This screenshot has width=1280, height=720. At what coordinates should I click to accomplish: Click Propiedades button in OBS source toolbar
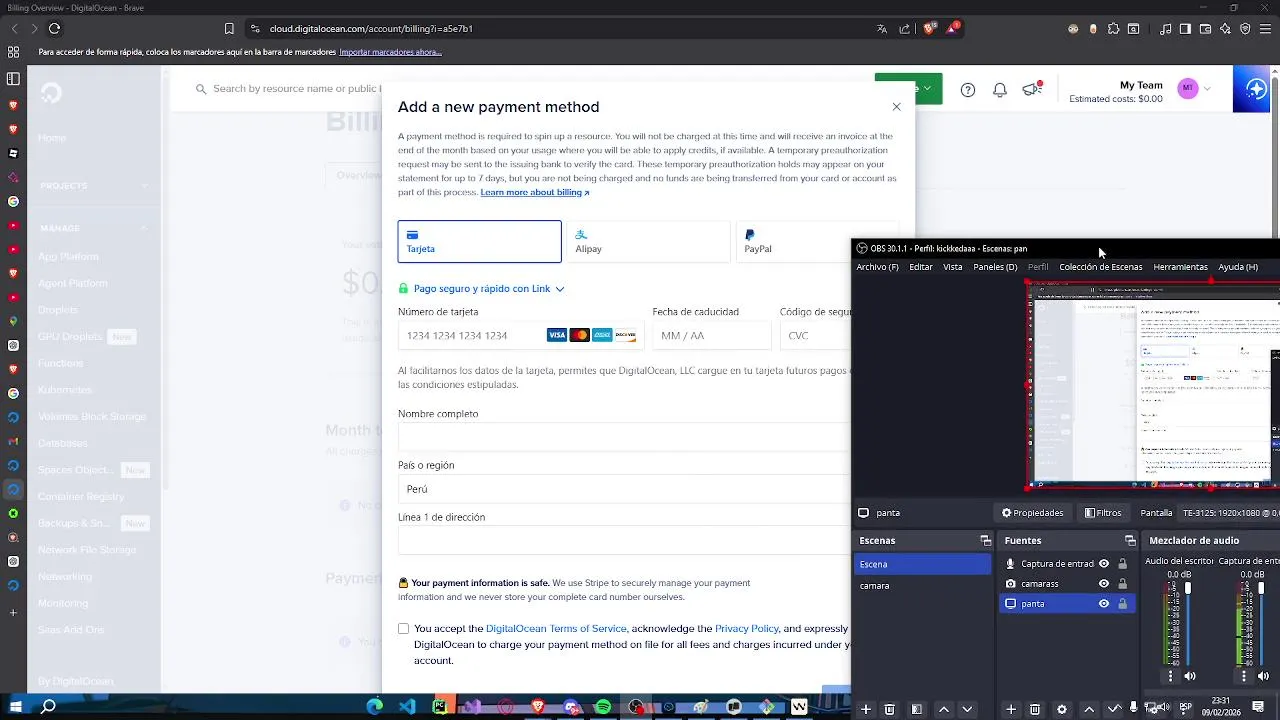pyautogui.click(x=1033, y=513)
